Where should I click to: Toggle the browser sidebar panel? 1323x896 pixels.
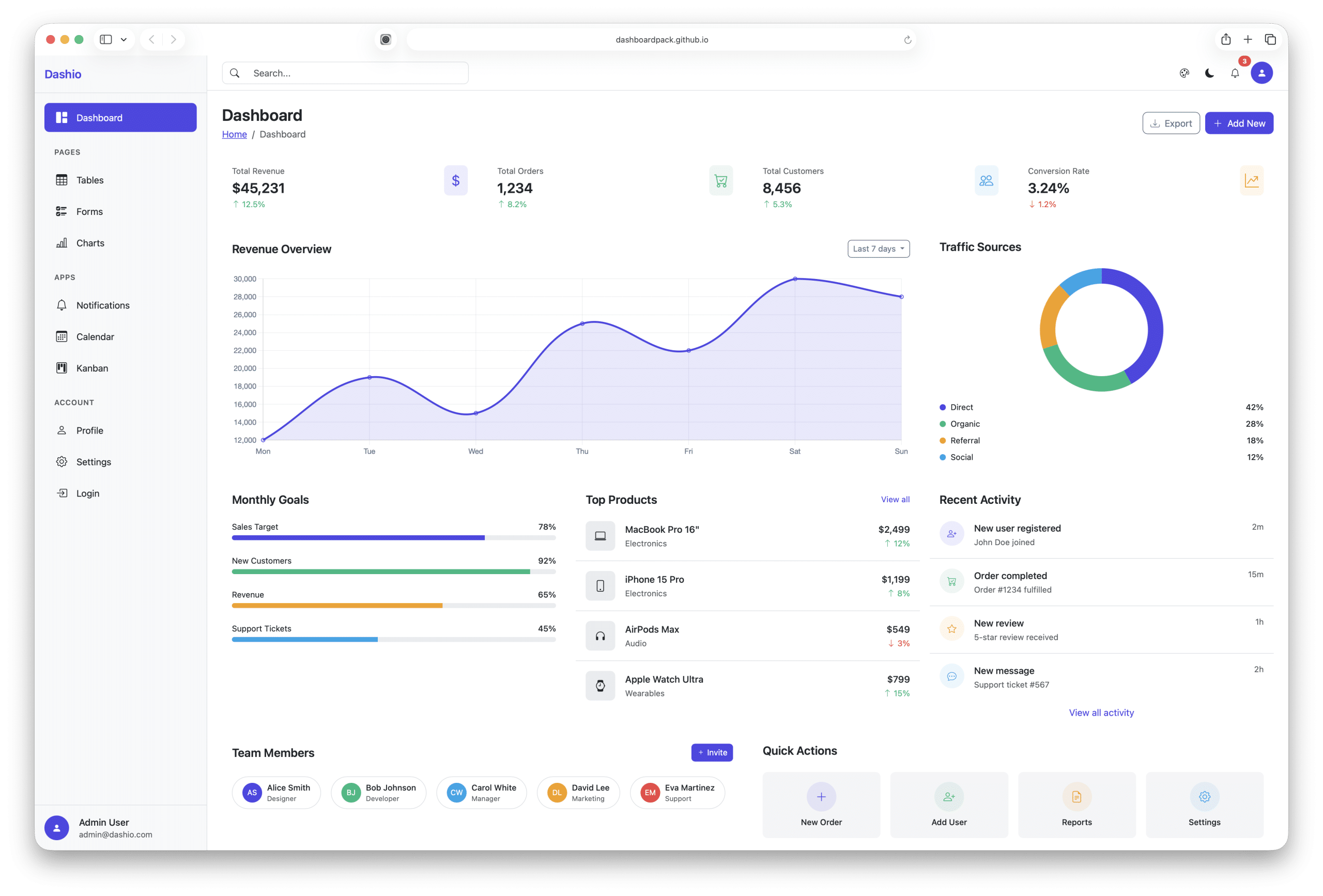point(106,39)
